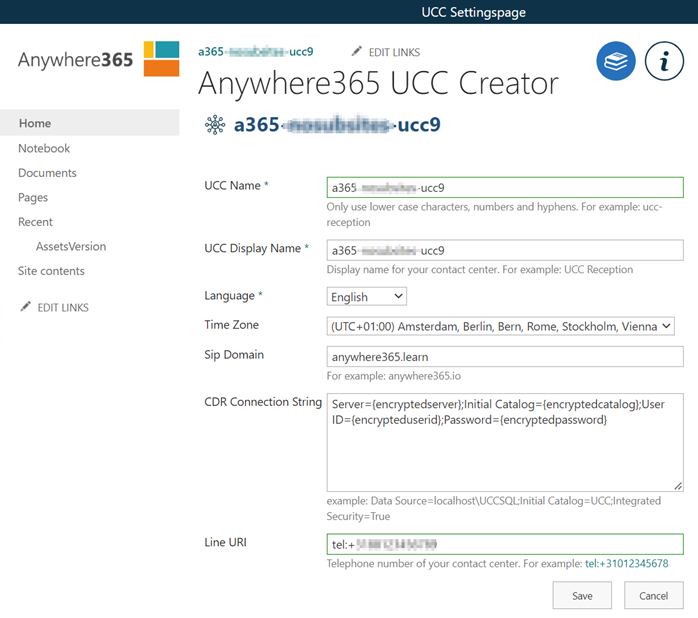The height and width of the screenshot is (618, 698).
Task: Click the Anywhere365 logo
Action: click(98, 59)
